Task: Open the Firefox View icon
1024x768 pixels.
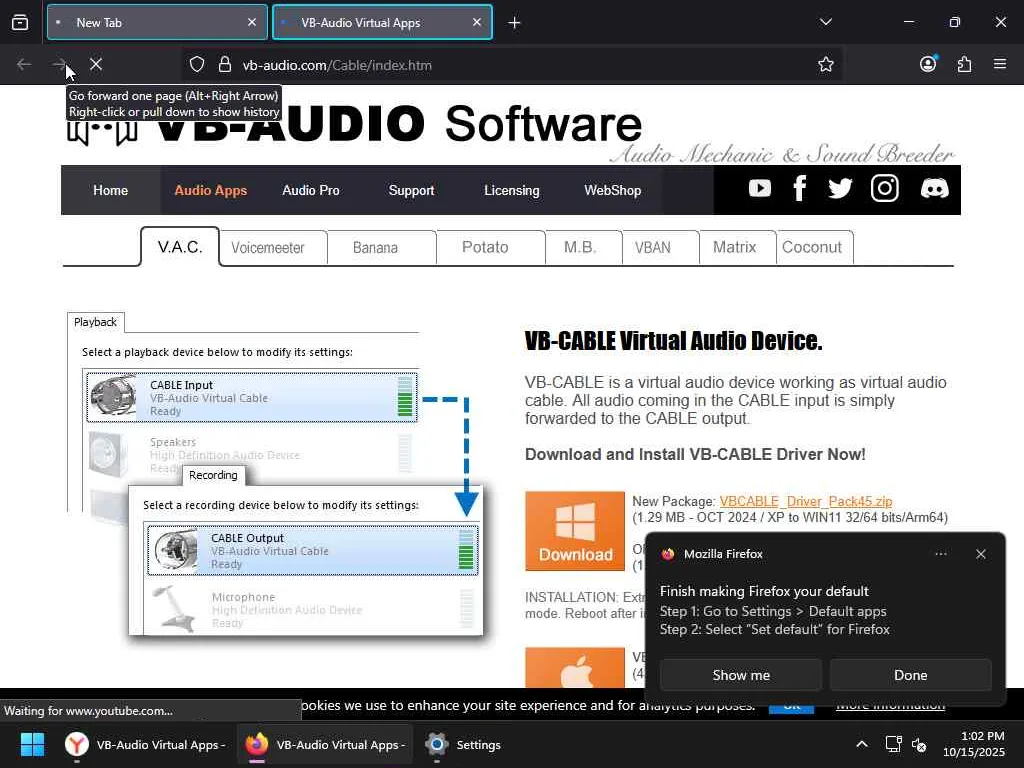Action: point(20,23)
